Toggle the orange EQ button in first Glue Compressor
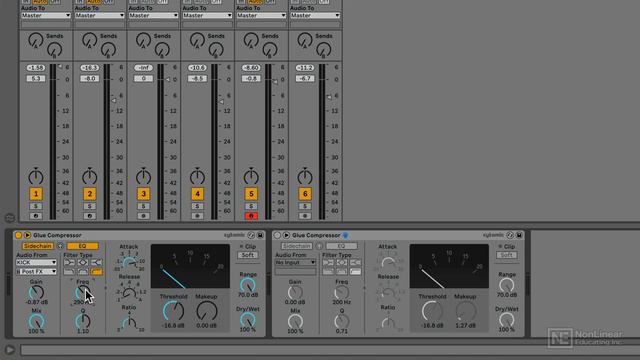 point(83,246)
